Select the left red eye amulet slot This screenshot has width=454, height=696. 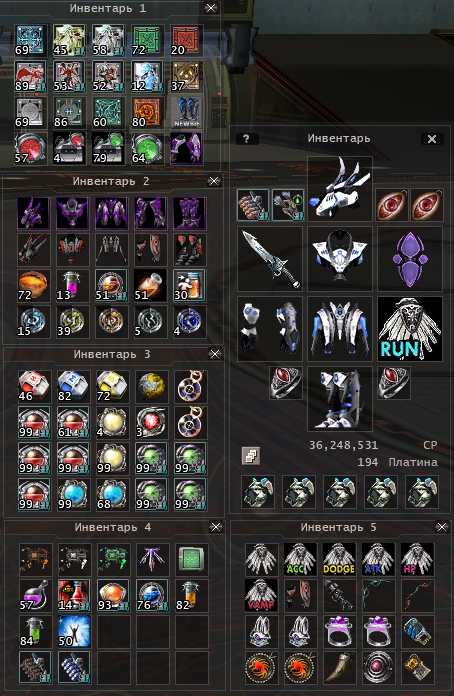391,205
